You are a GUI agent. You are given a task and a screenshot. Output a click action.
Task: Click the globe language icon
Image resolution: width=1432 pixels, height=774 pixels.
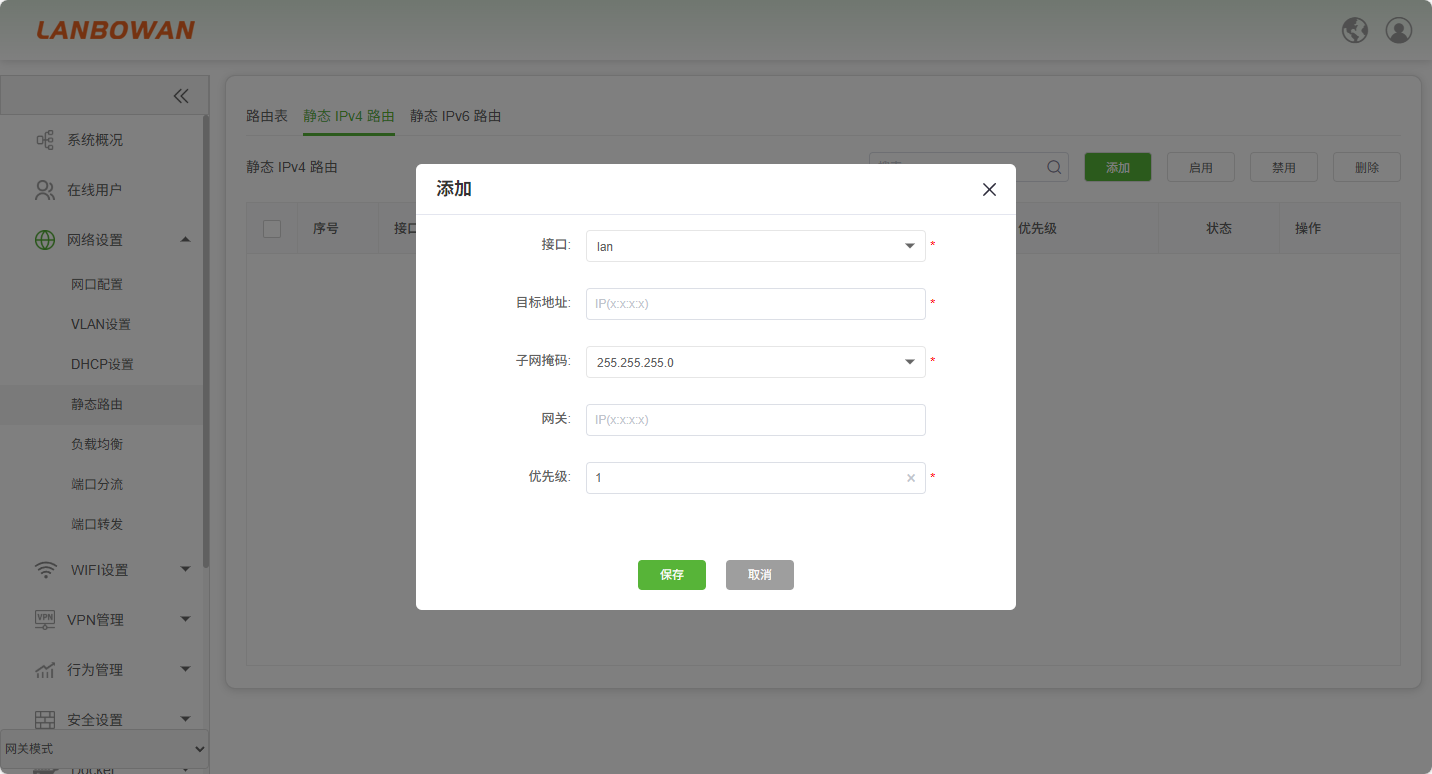tap(1355, 30)
